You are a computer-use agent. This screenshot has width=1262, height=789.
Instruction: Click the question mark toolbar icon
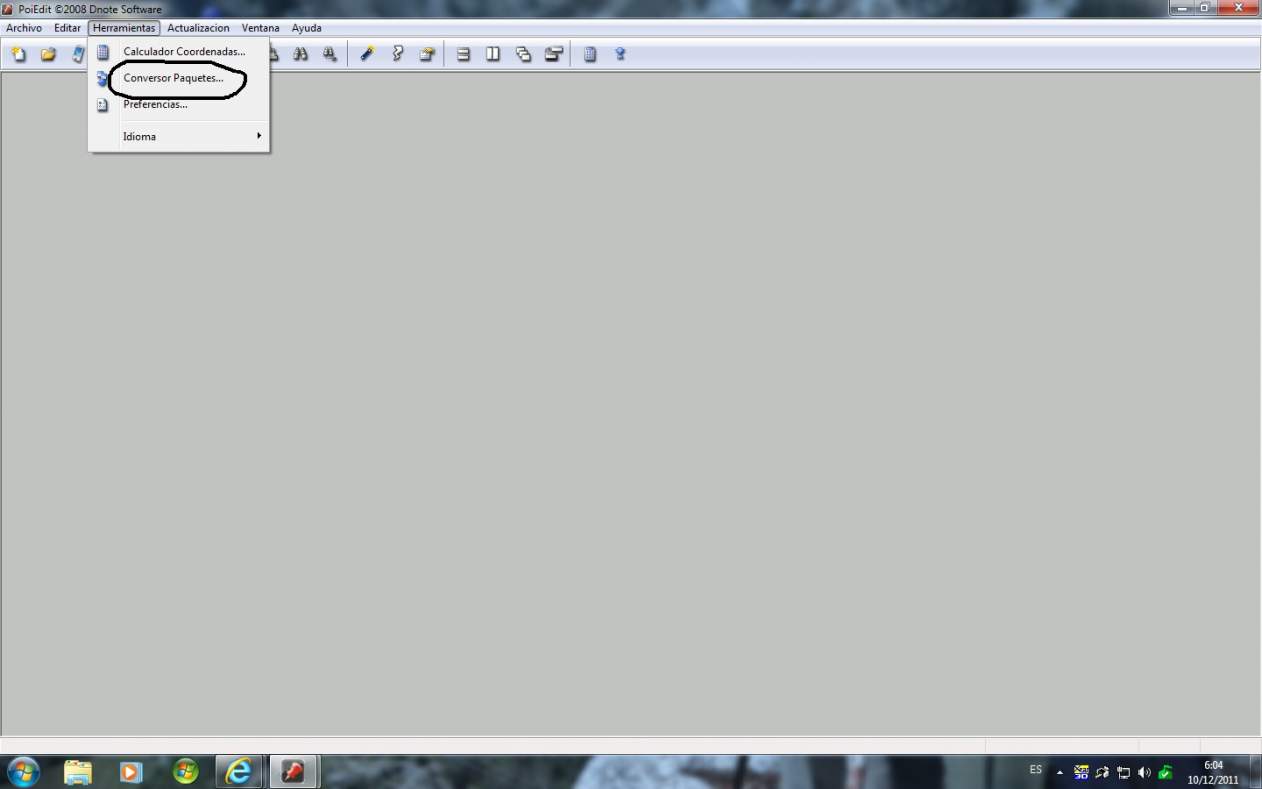[397, 54]
